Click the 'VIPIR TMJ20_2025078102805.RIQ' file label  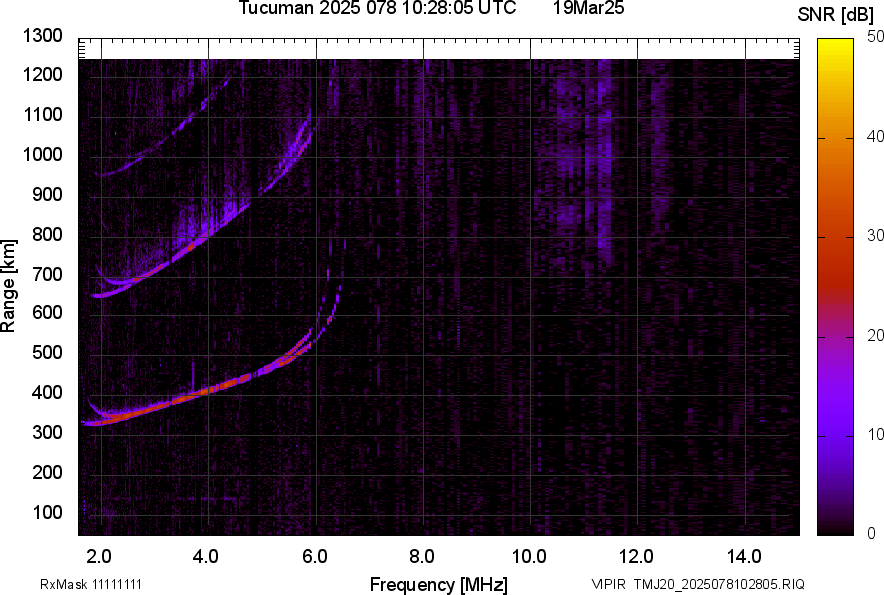click(698, 584)
